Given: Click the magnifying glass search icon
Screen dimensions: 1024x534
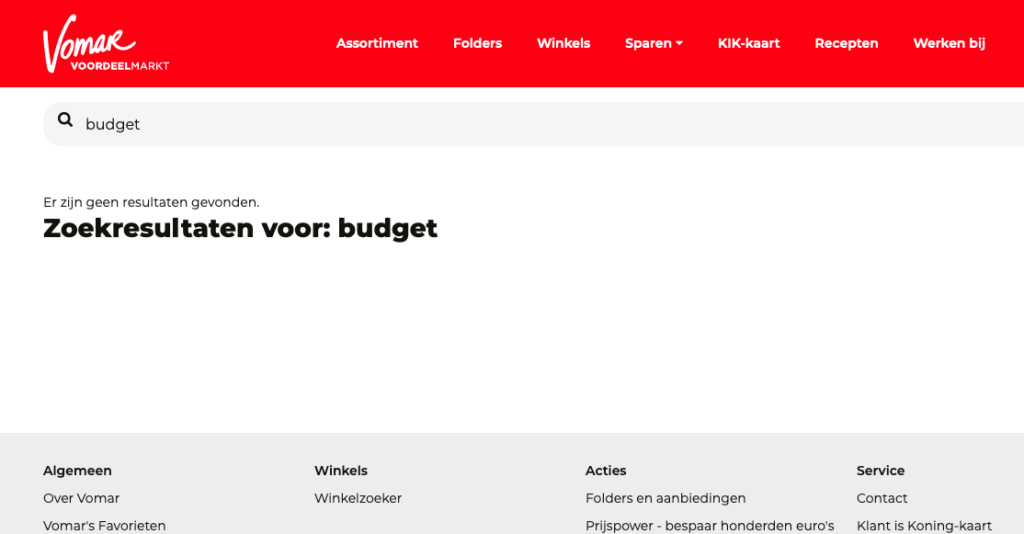Looking at the screenshot, I should point(66,121).
